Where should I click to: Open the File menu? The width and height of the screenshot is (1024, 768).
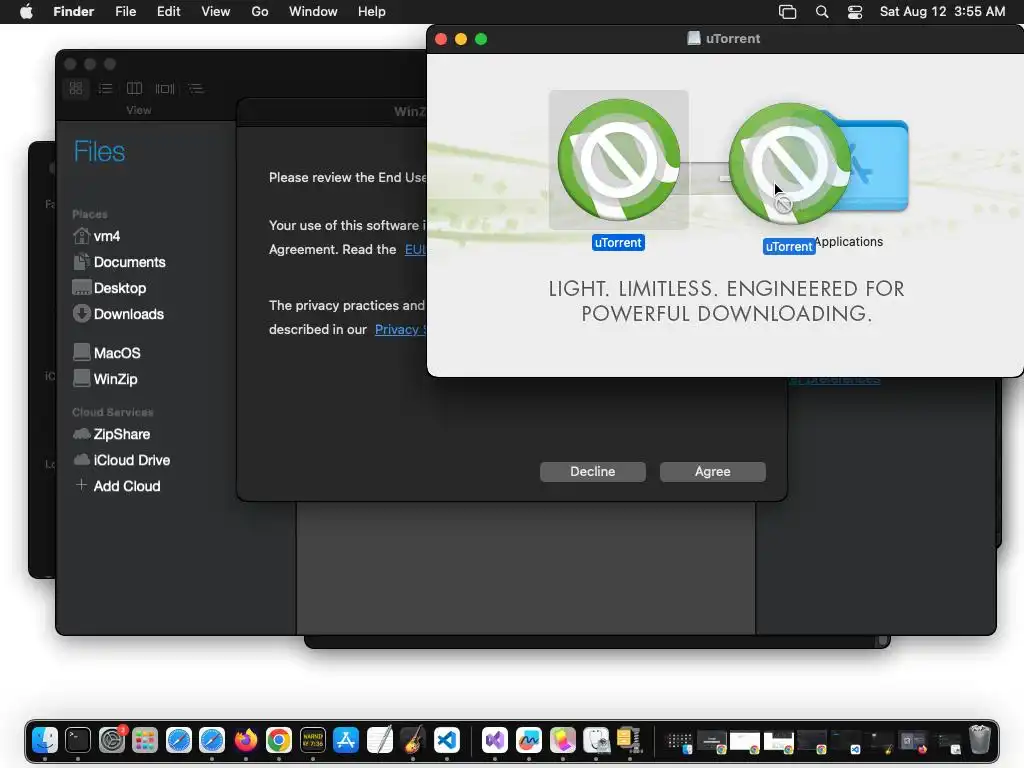[125, 12]
